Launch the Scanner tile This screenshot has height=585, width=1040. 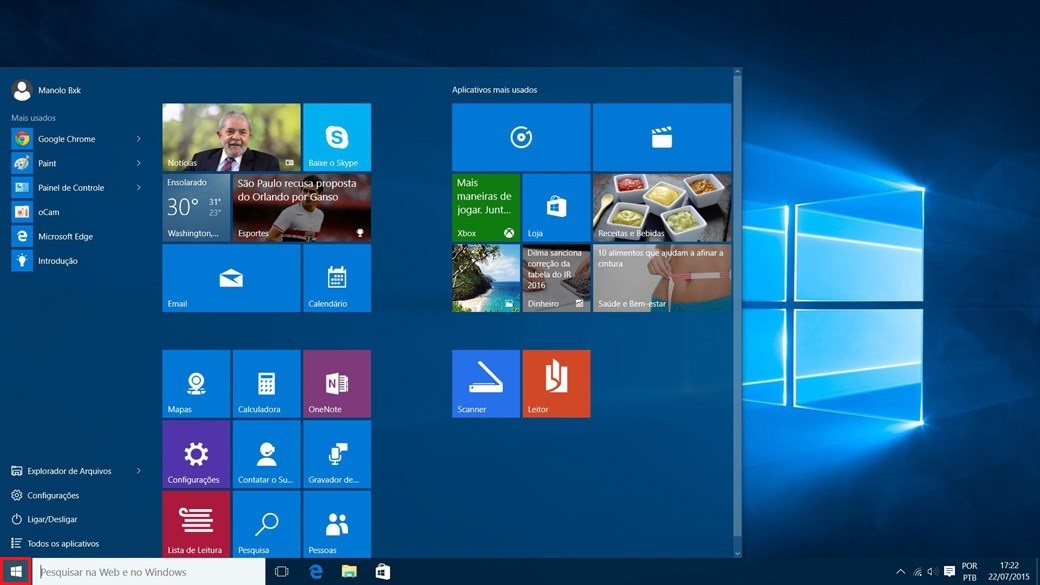click(x=486, y=384)
